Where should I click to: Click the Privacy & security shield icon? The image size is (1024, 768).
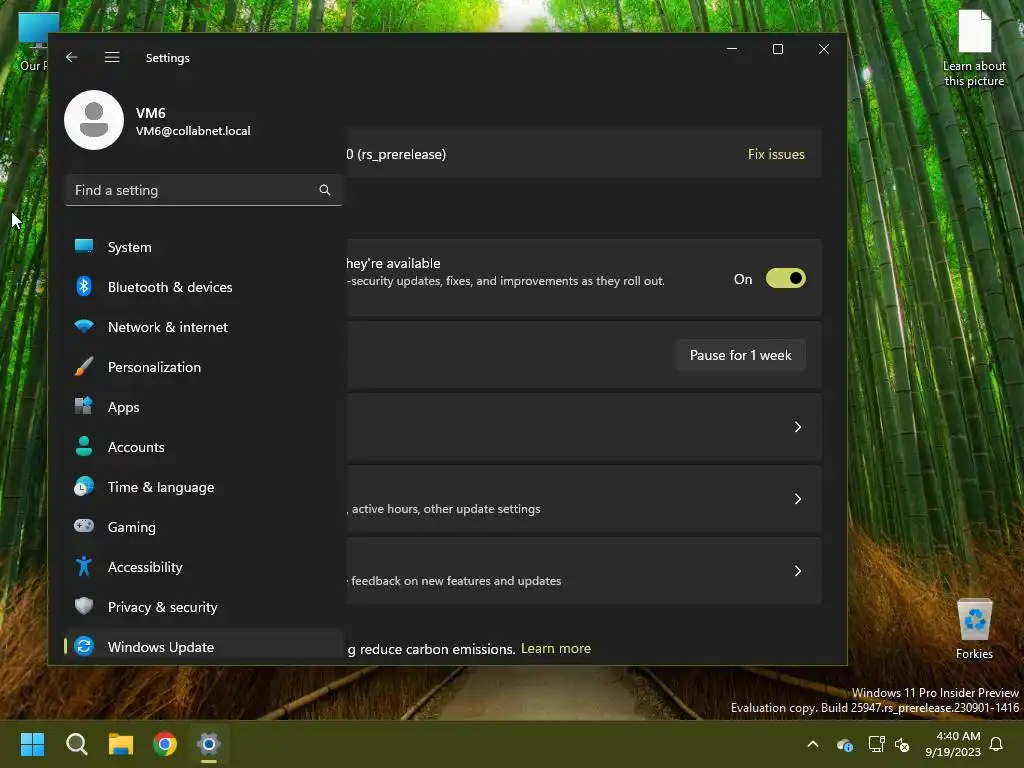[84, 606]
